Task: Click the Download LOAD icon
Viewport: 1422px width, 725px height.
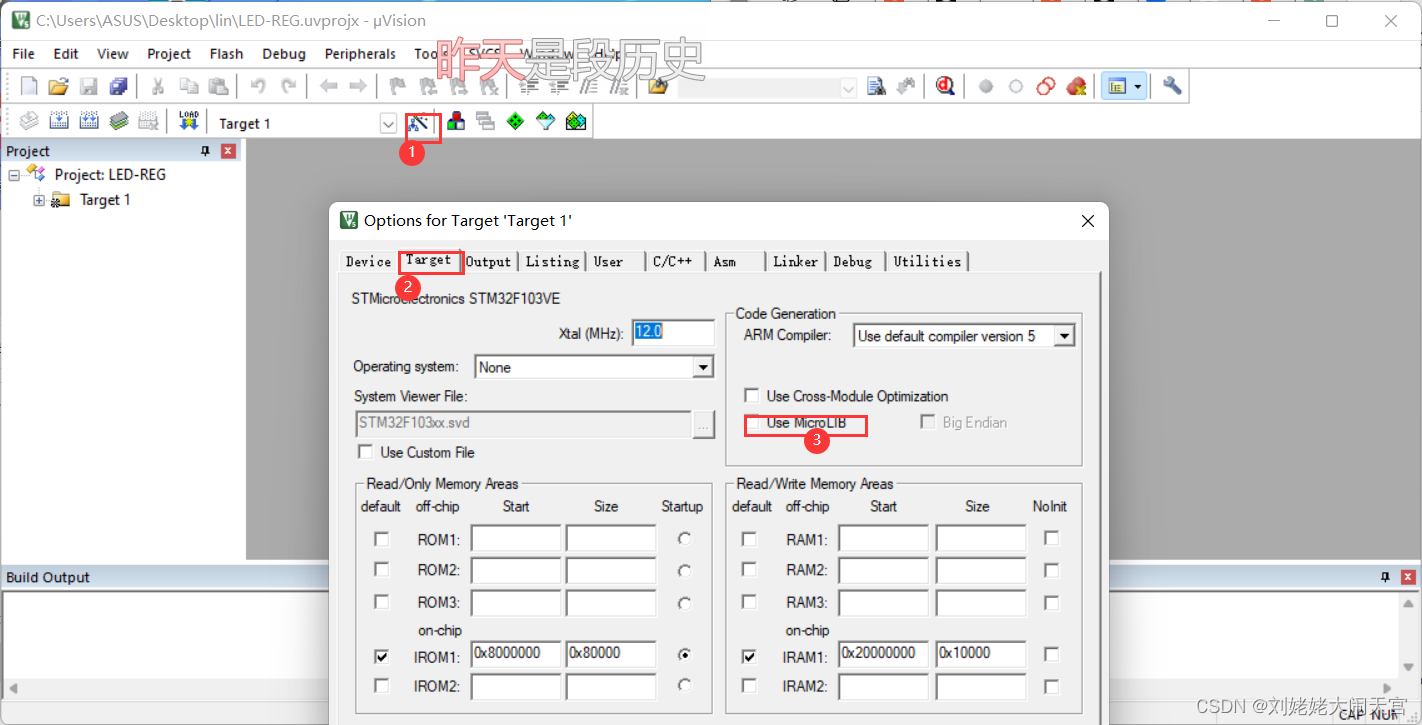Action: 189,122
